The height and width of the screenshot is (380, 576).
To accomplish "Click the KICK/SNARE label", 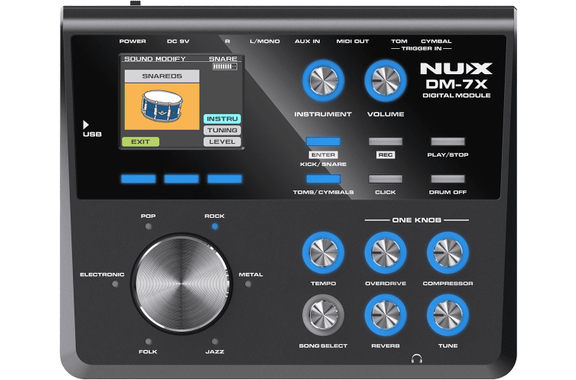I will (x=323, y=164).
